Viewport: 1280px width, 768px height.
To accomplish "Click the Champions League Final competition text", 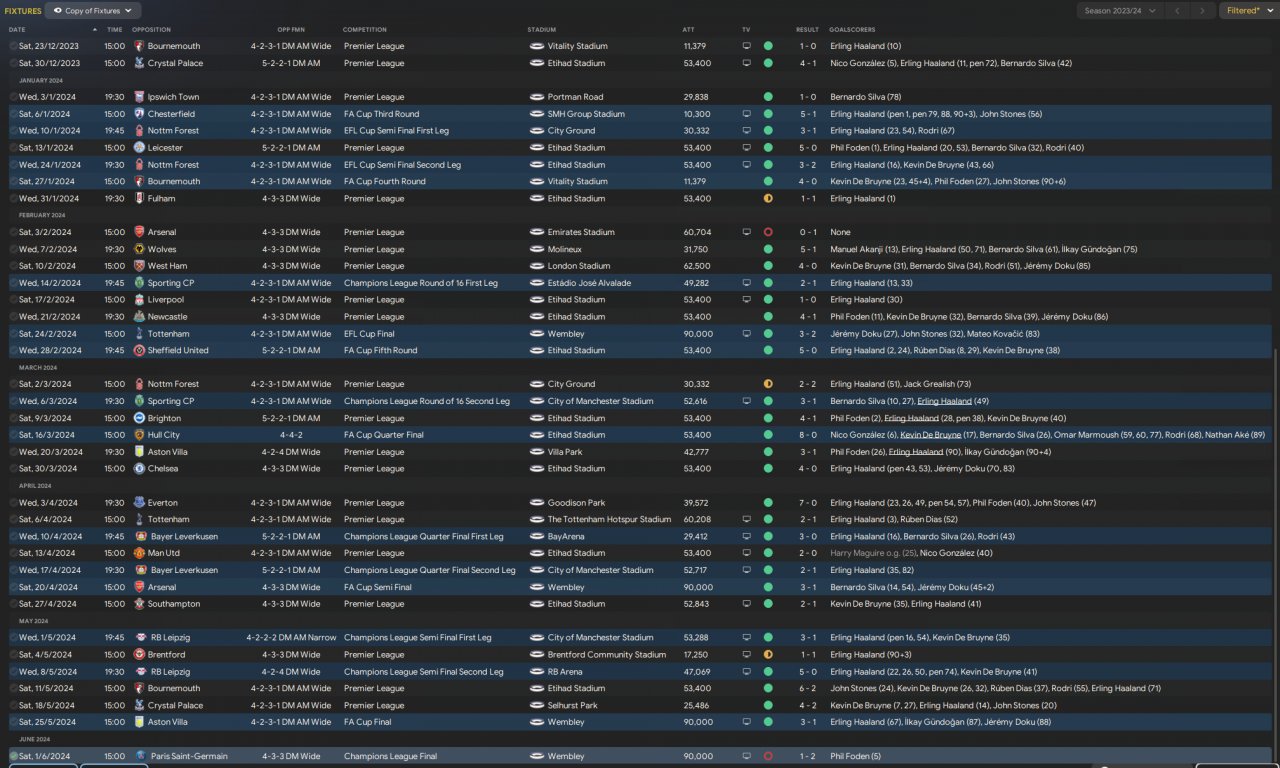I will point(391,756).
